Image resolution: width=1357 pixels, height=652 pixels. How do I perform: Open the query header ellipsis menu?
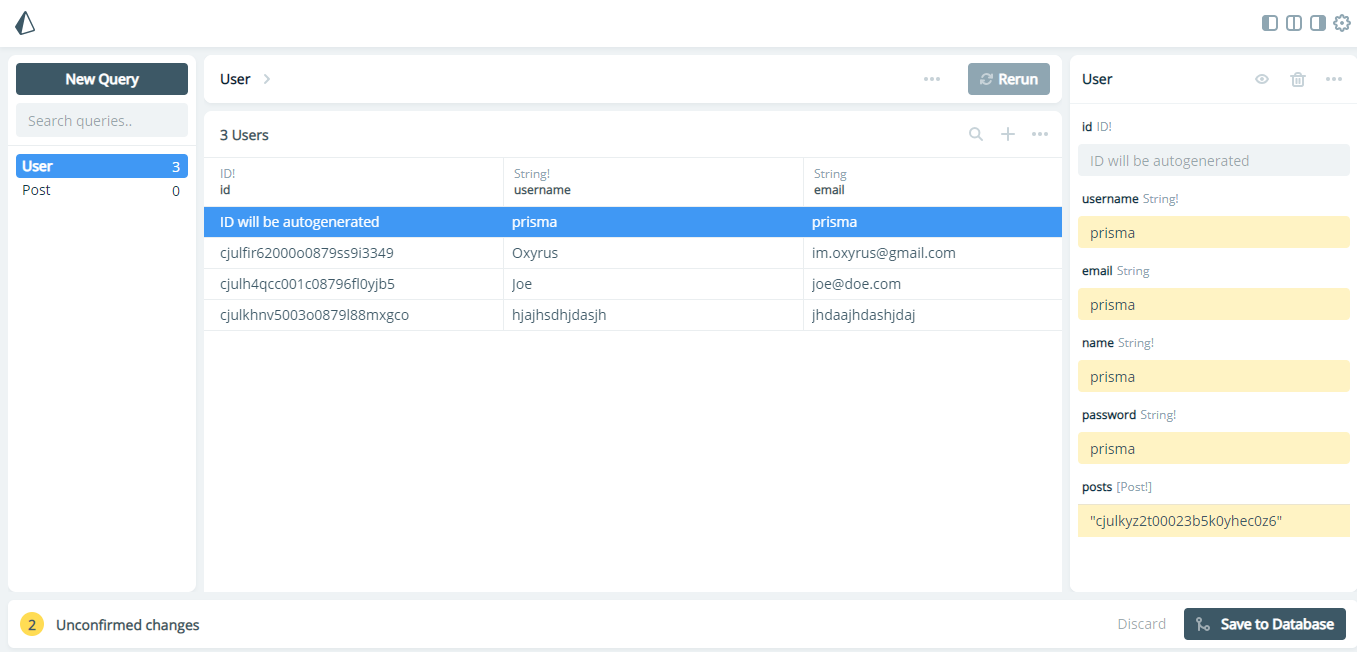[x=931, y=78]
